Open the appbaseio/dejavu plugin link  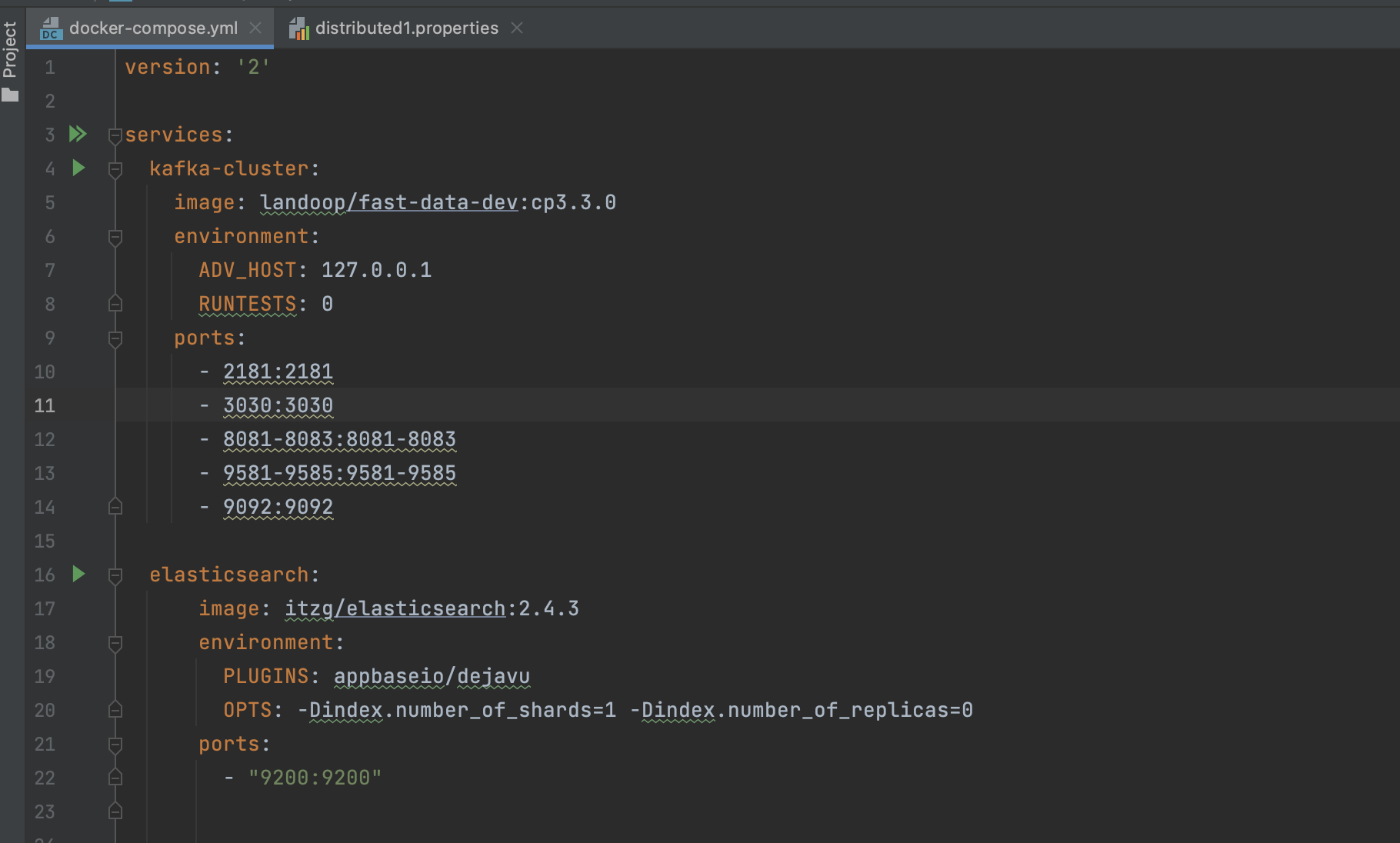431,676
